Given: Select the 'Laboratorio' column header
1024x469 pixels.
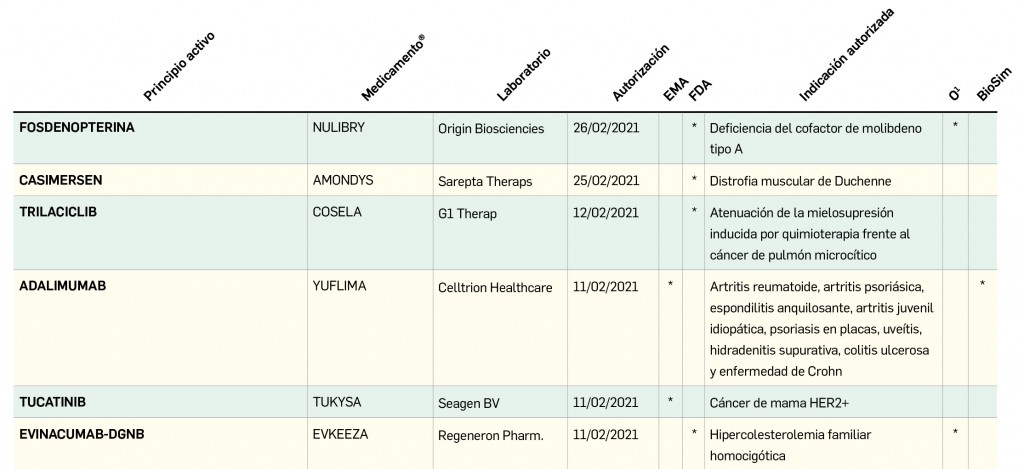Looking at the screenshot, I should point(523,73).
